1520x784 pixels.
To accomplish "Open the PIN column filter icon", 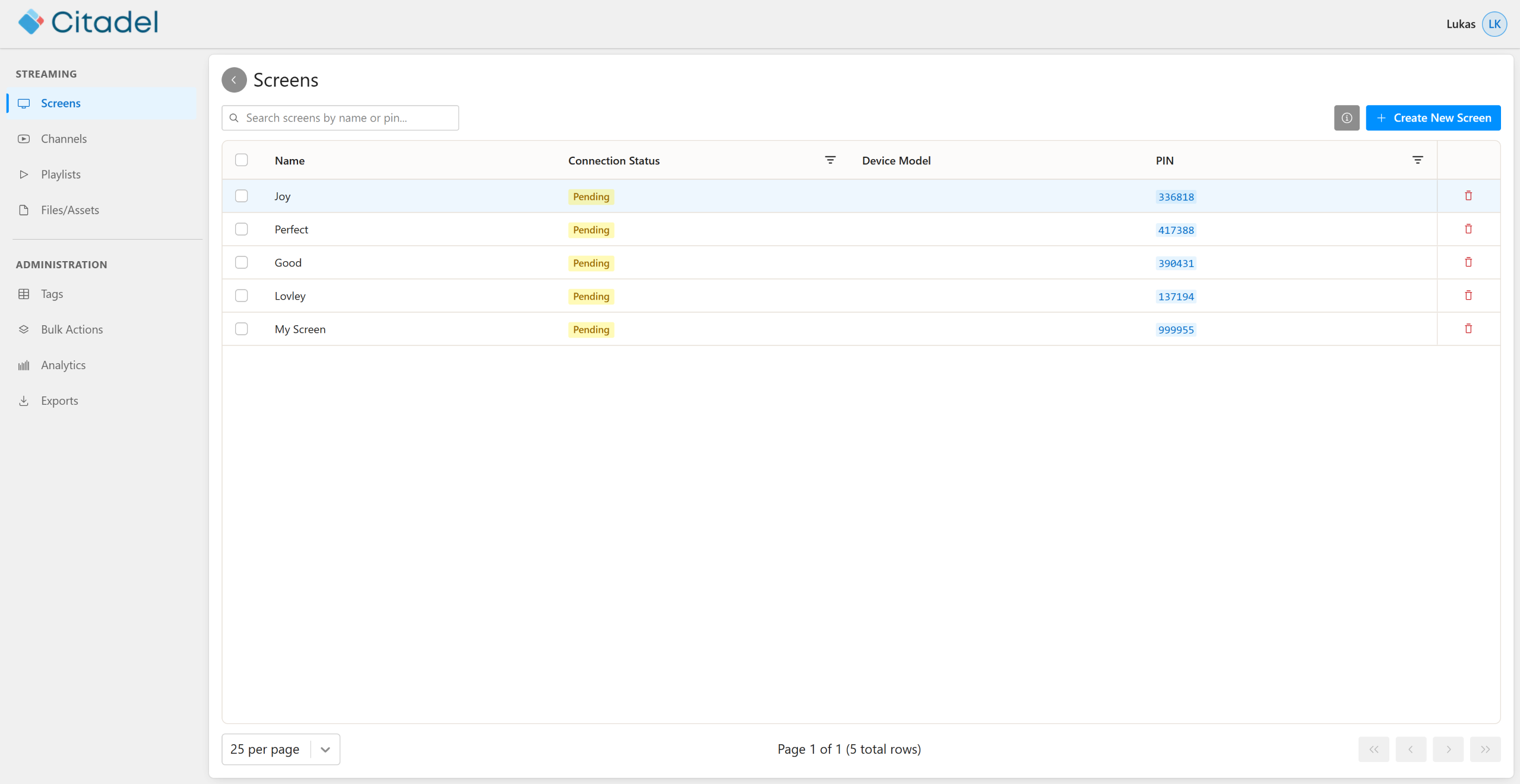I will pos(1417,160).
